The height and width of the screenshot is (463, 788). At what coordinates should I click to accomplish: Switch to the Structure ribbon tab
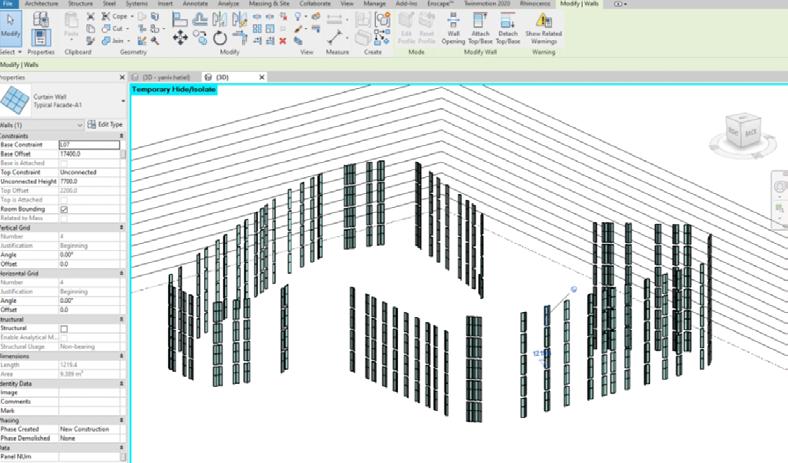click(x=80, y=4)
